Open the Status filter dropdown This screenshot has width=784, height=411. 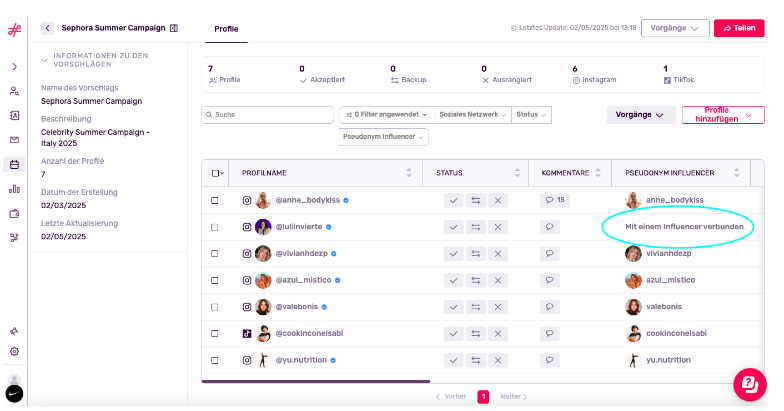click(x=532, y=114)
